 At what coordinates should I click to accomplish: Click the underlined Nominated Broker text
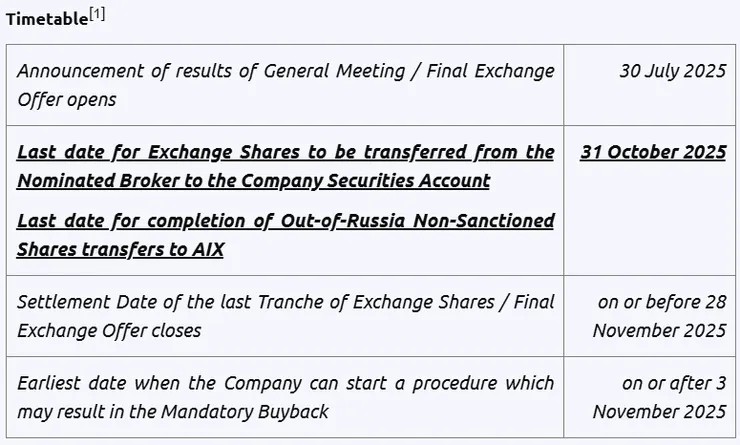coord(85,181)
